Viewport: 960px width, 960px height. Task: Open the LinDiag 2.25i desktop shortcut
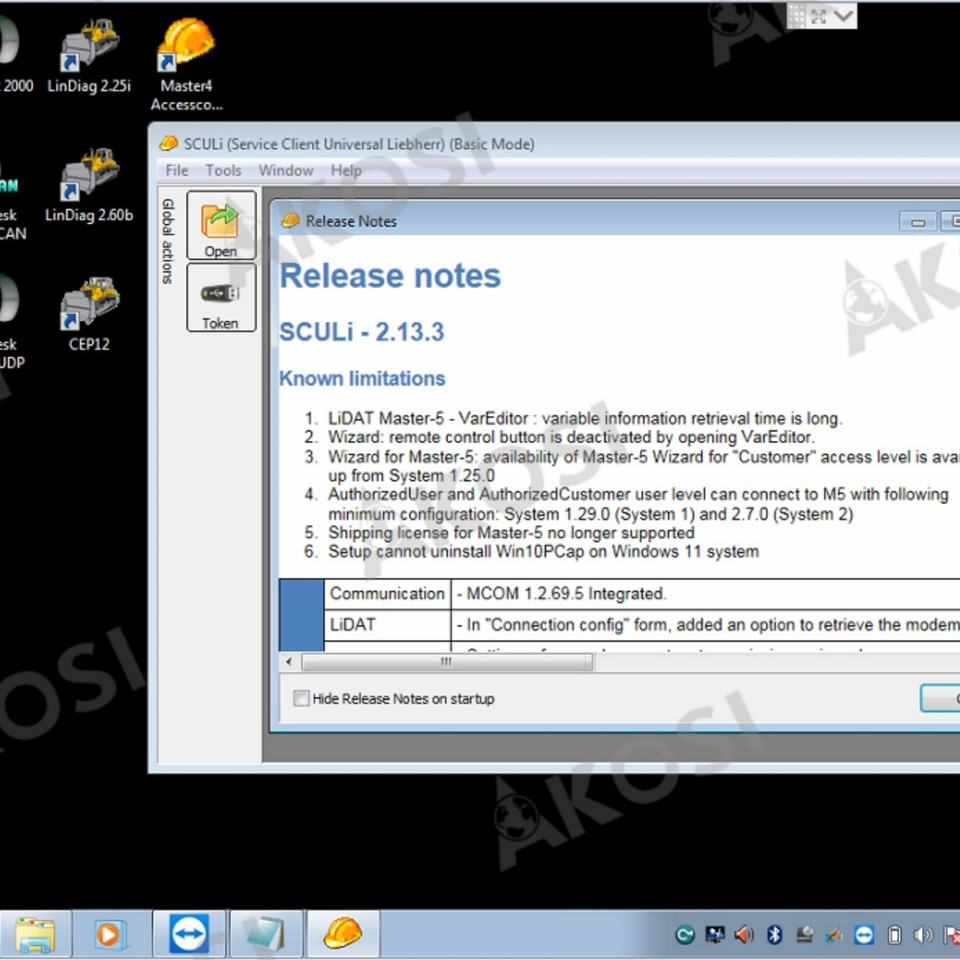tap(89, 57)
